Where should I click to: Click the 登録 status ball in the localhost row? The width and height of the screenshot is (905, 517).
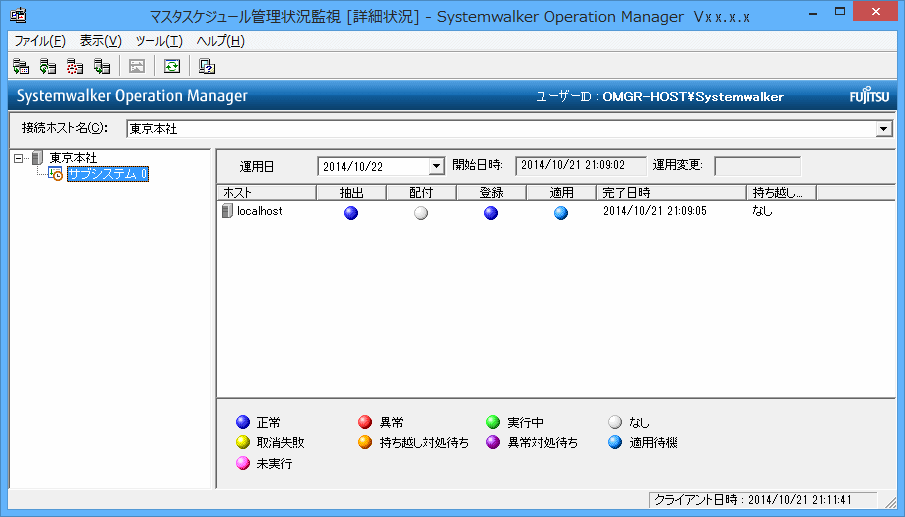tap(491, 213)
